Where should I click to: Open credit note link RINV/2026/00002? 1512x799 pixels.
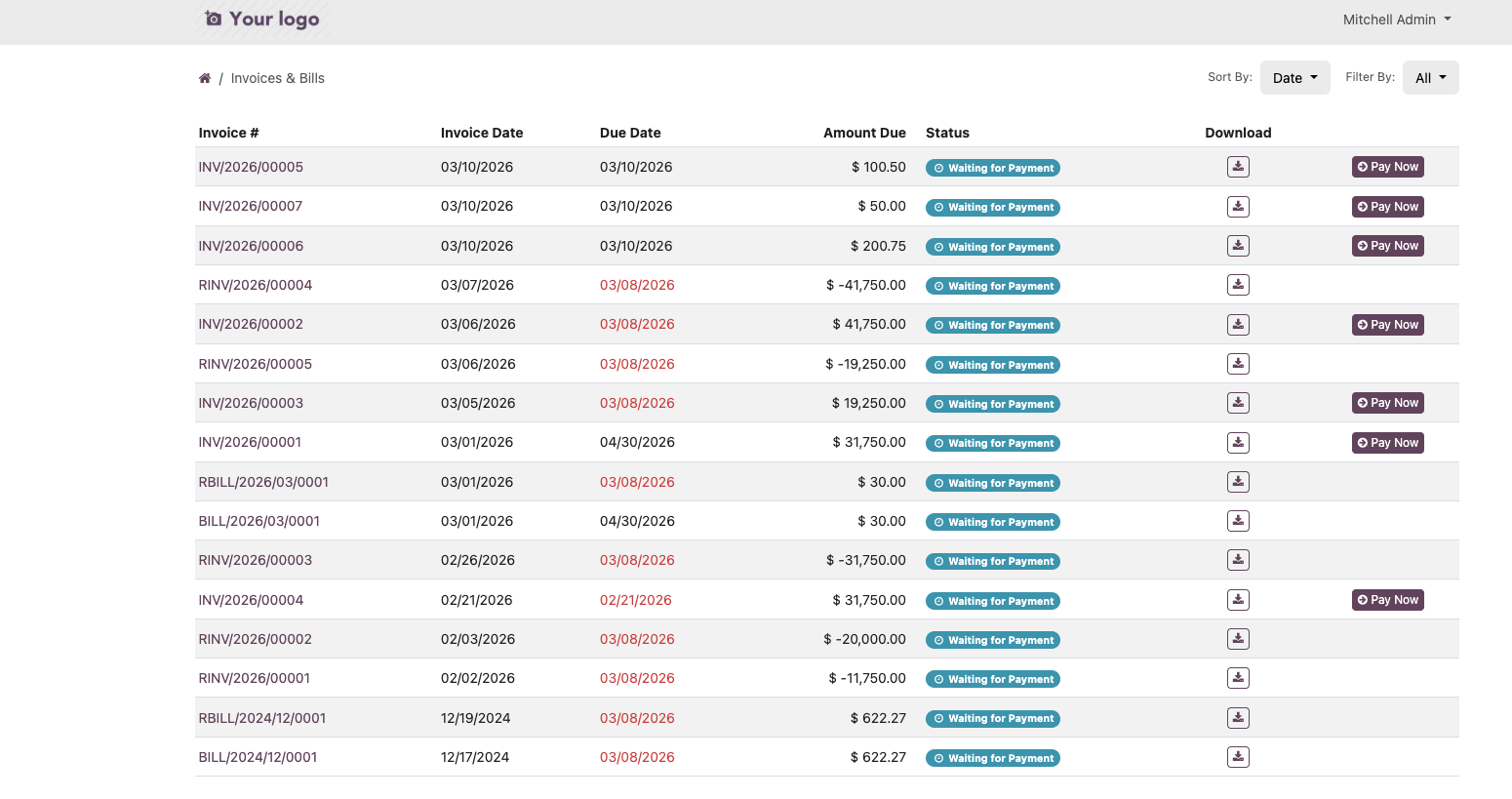coord(256,639)
